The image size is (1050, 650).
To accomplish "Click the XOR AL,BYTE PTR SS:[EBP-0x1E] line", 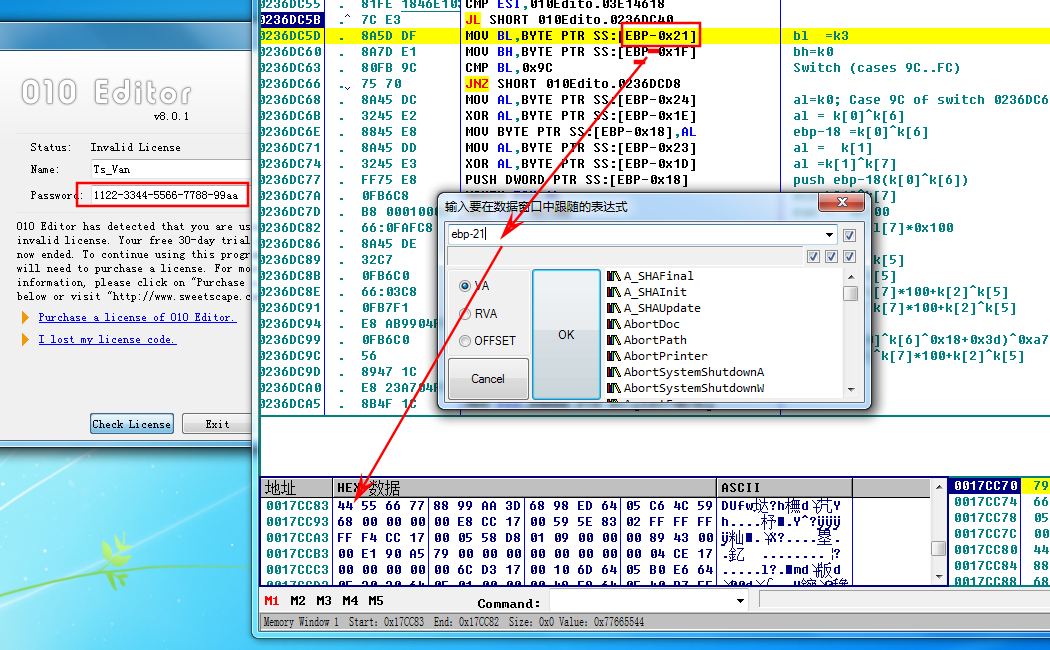I will [x=581, y=116].
